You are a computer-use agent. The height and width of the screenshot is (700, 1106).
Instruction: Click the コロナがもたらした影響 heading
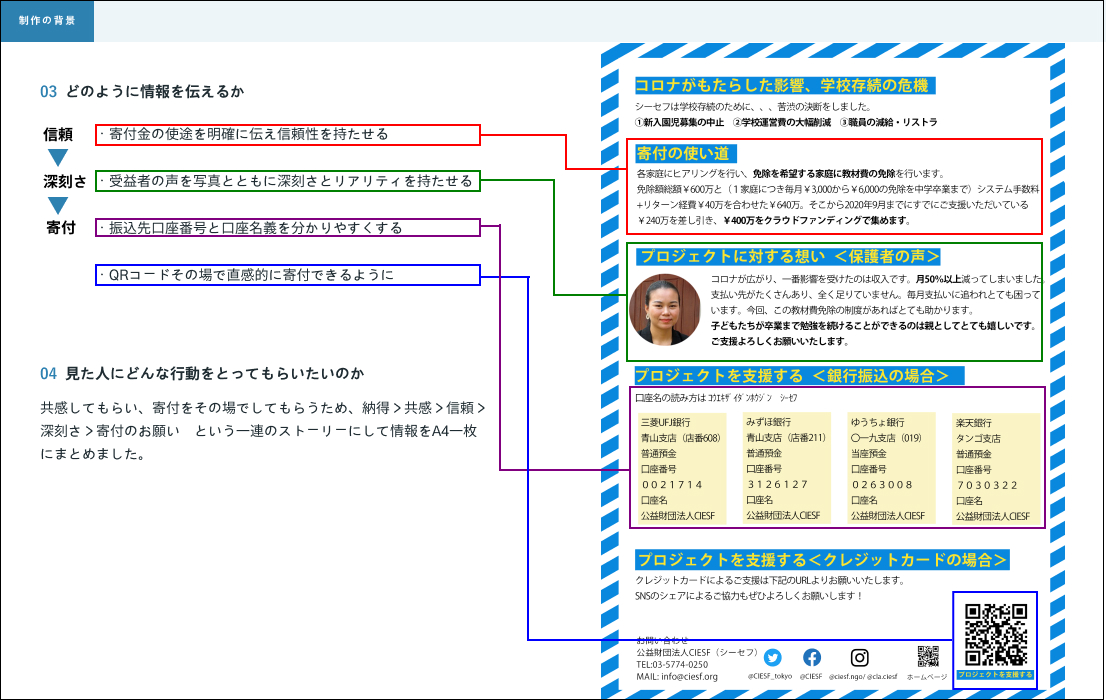pos(784,86)
